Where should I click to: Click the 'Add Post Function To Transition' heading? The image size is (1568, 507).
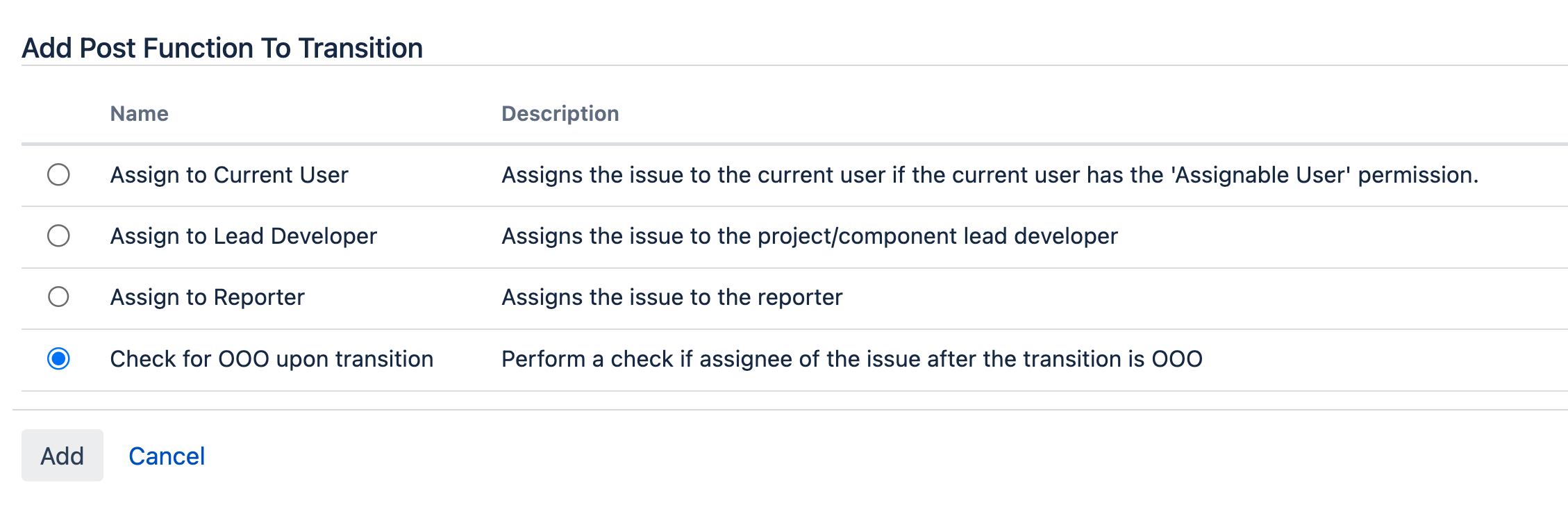(x=222, y=49)
